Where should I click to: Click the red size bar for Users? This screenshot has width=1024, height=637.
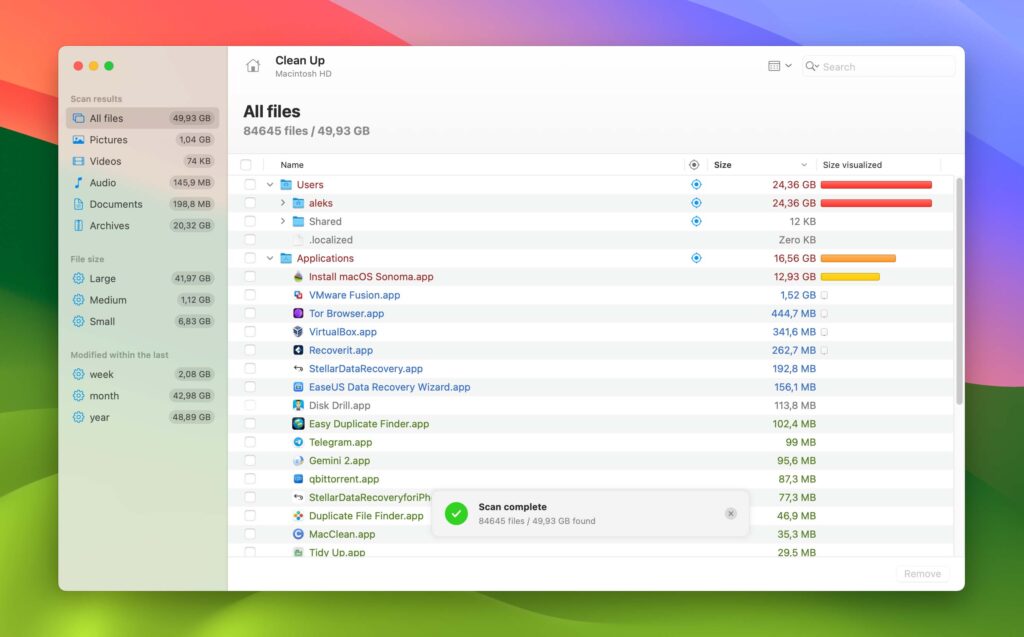coord(876,184)
